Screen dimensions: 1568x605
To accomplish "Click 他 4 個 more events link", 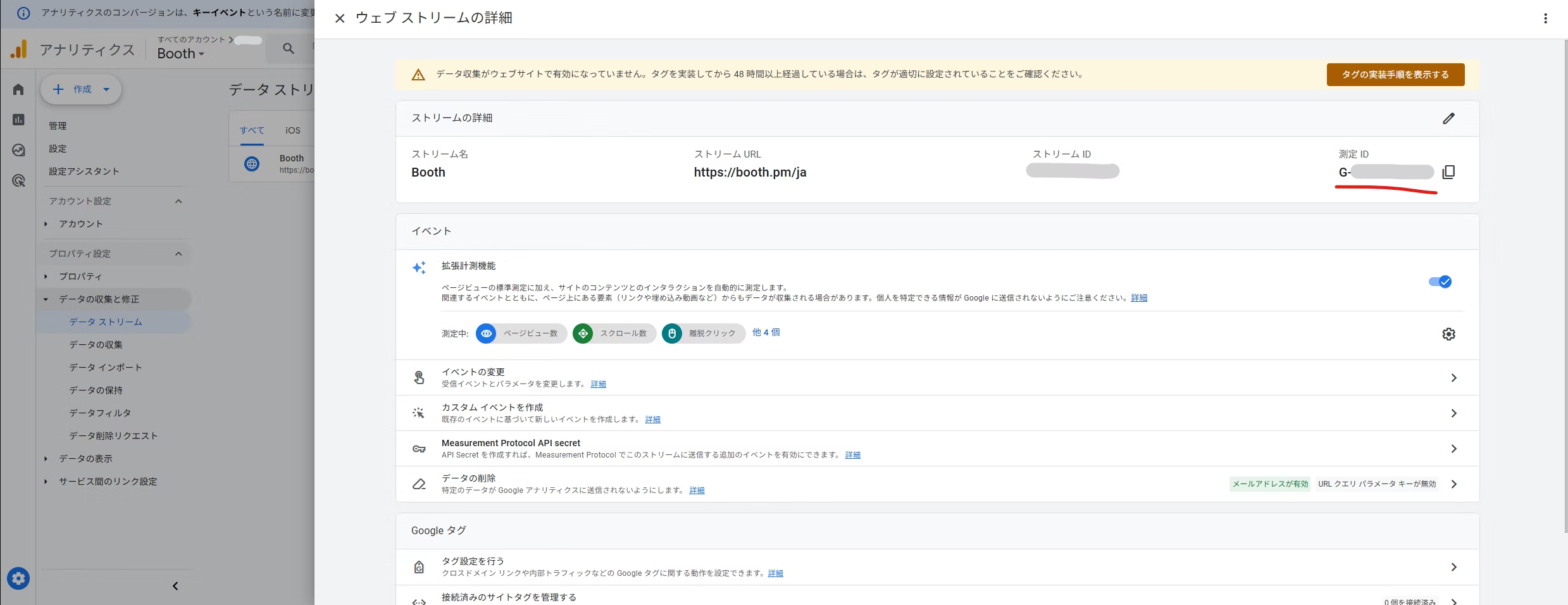I will [x=766, y=332].
